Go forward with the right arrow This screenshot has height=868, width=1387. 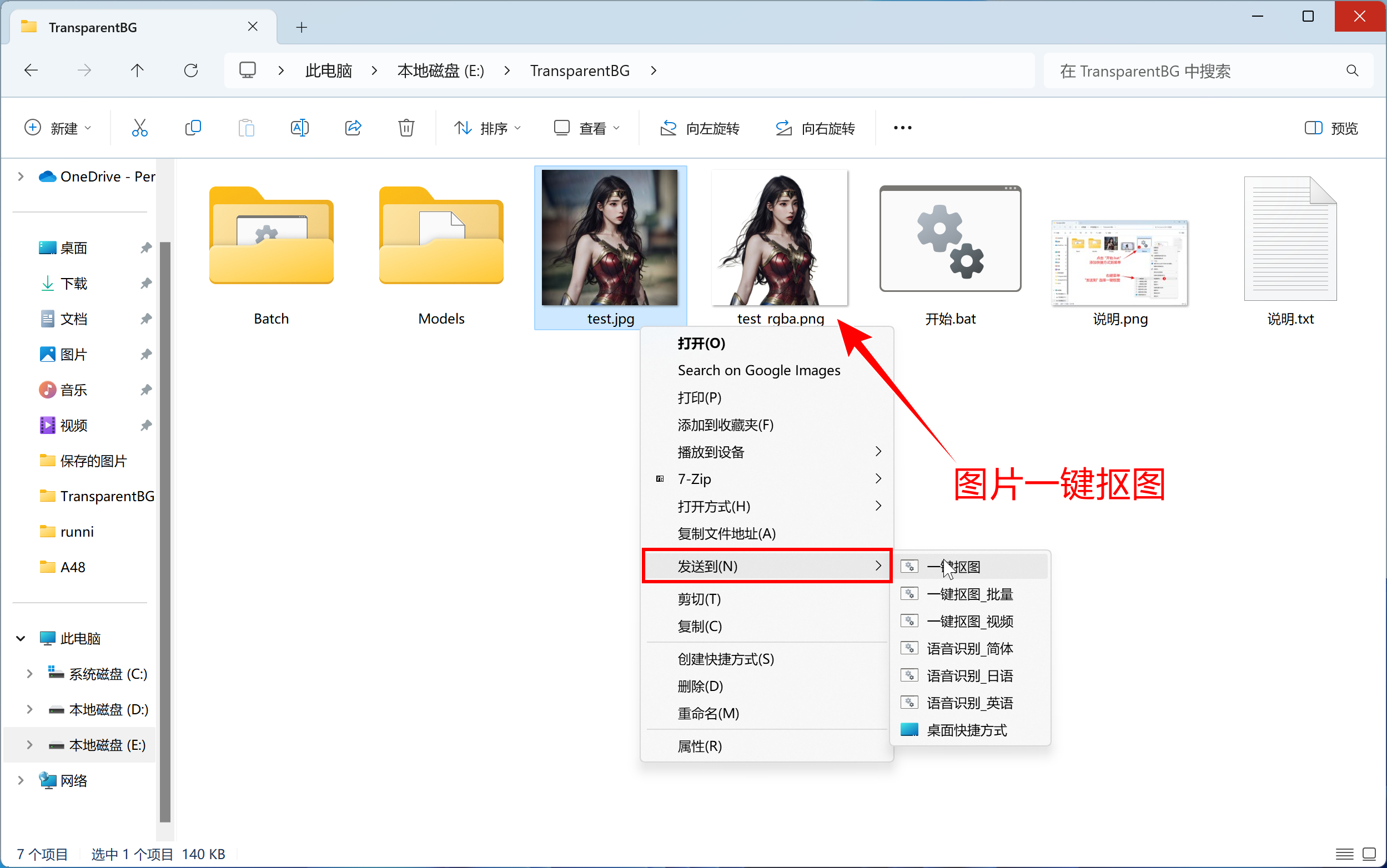pos(84,70)
